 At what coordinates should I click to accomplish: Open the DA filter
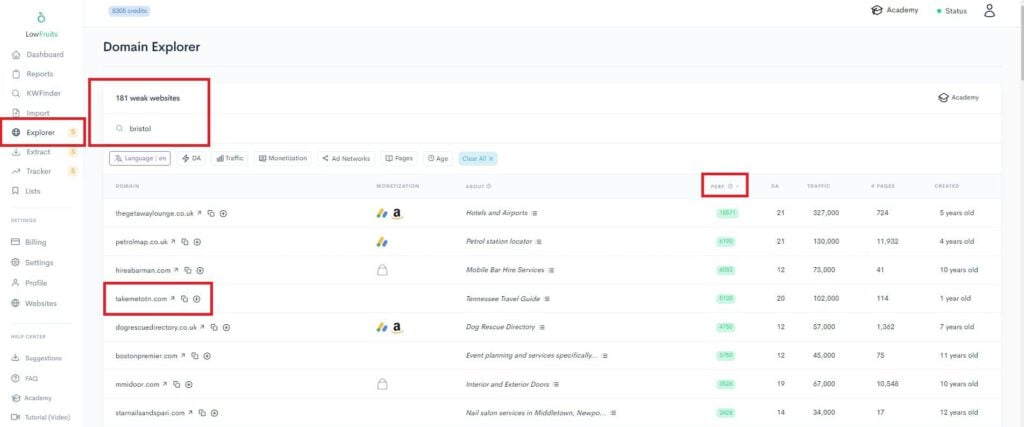pyautogui.click(x=191, y=159)
